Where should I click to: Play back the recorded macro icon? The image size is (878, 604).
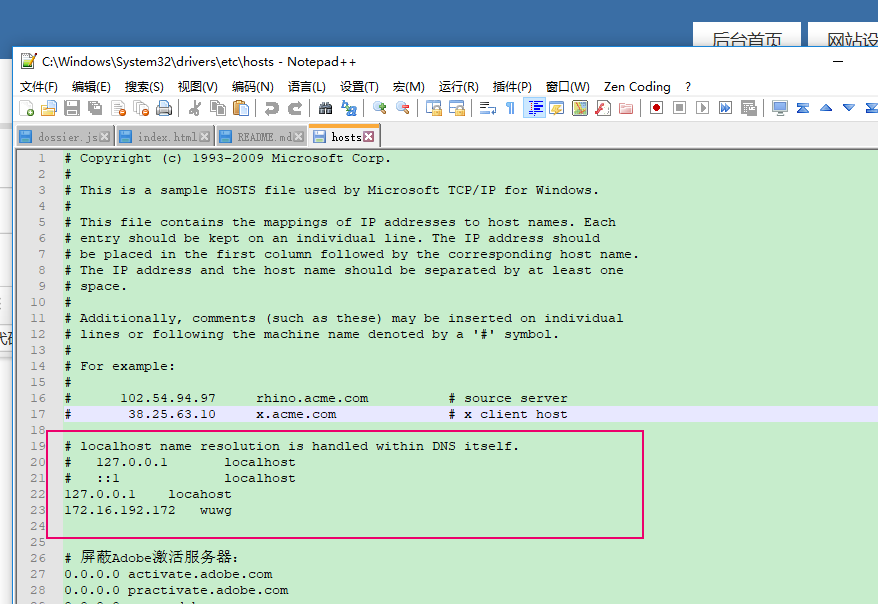[x=702, y=107]
